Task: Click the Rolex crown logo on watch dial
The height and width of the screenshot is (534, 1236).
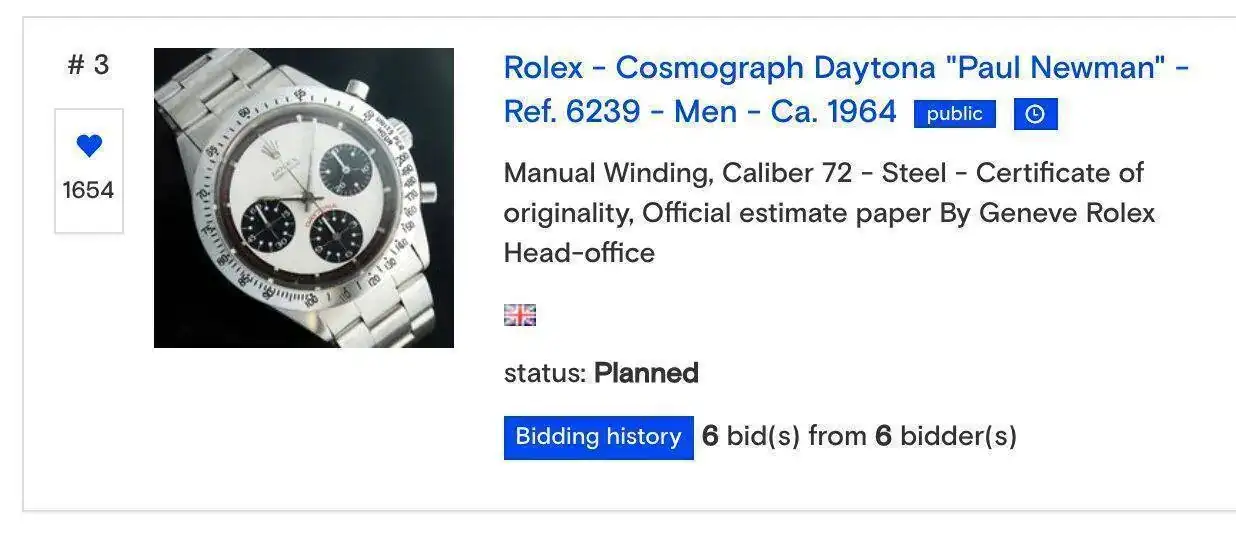Action: click(x=270, y=150)
